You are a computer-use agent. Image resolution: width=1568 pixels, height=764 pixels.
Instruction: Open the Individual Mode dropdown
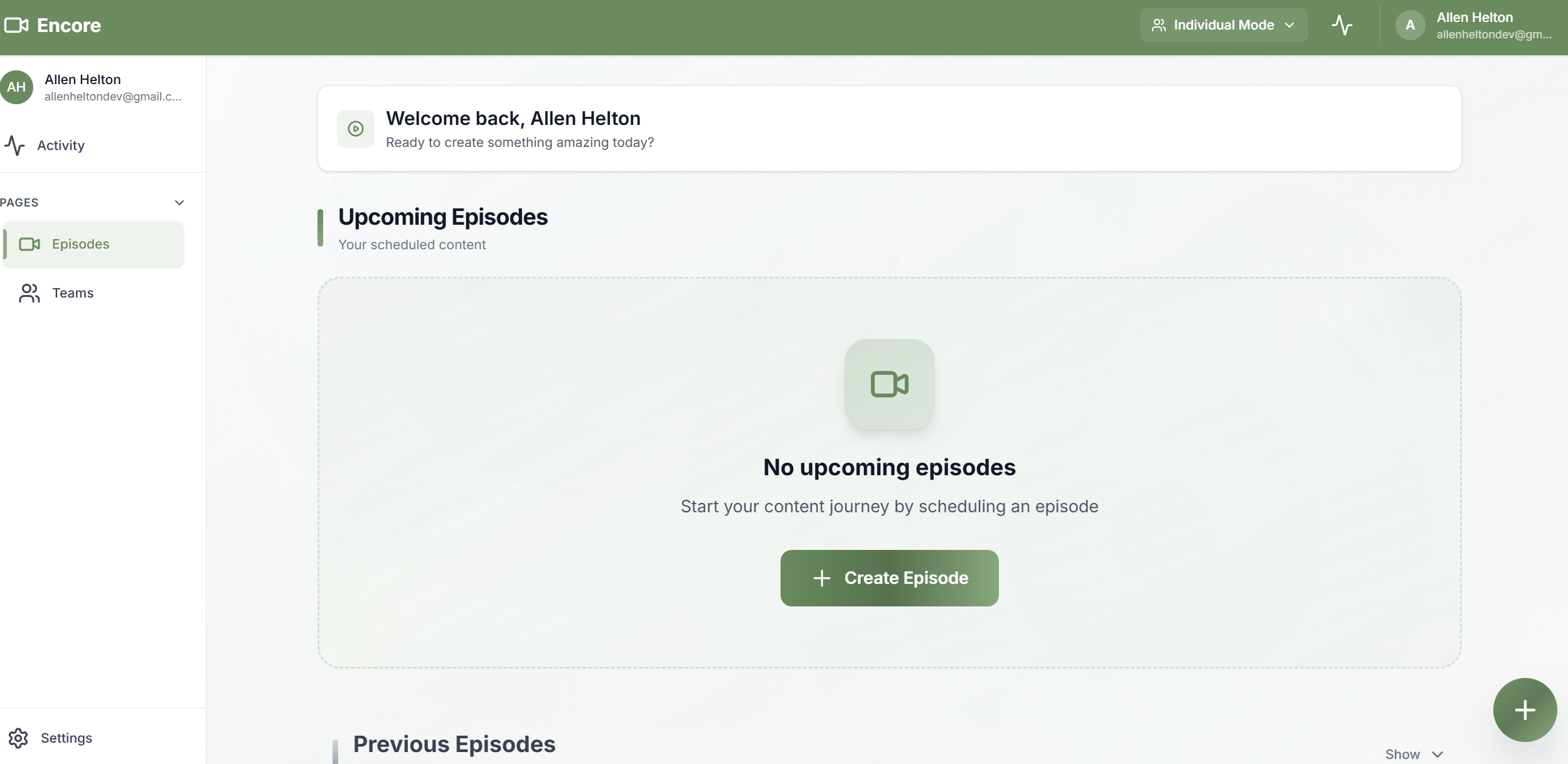(1223, 25)
